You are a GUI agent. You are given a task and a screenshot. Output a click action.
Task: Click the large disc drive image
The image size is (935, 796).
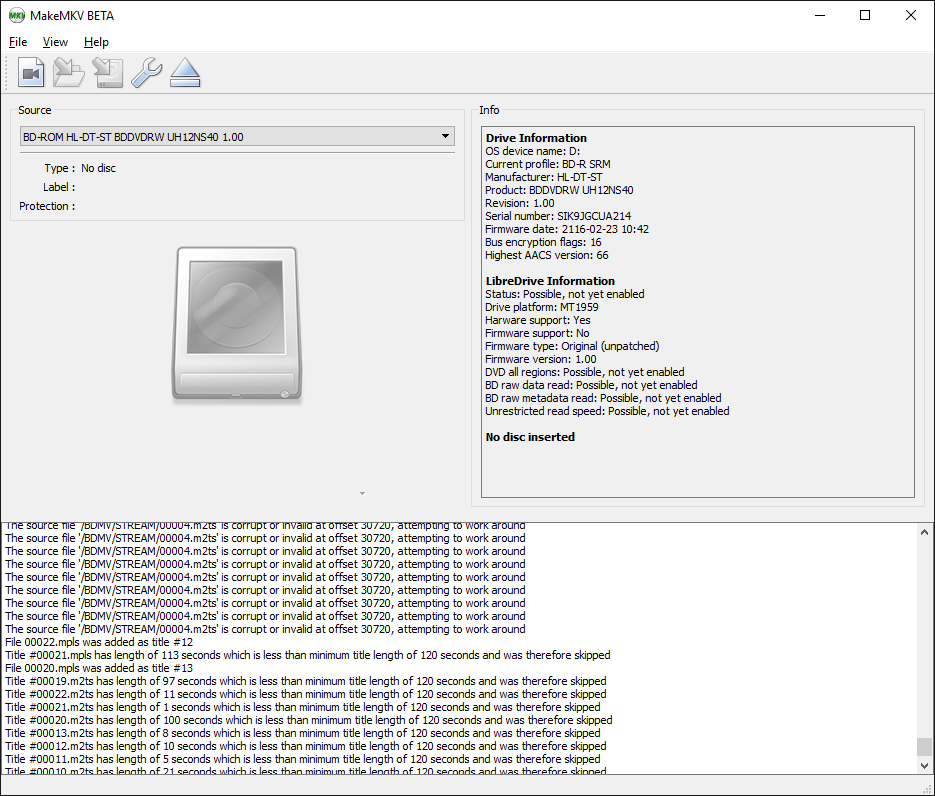(x=237, y=324)
